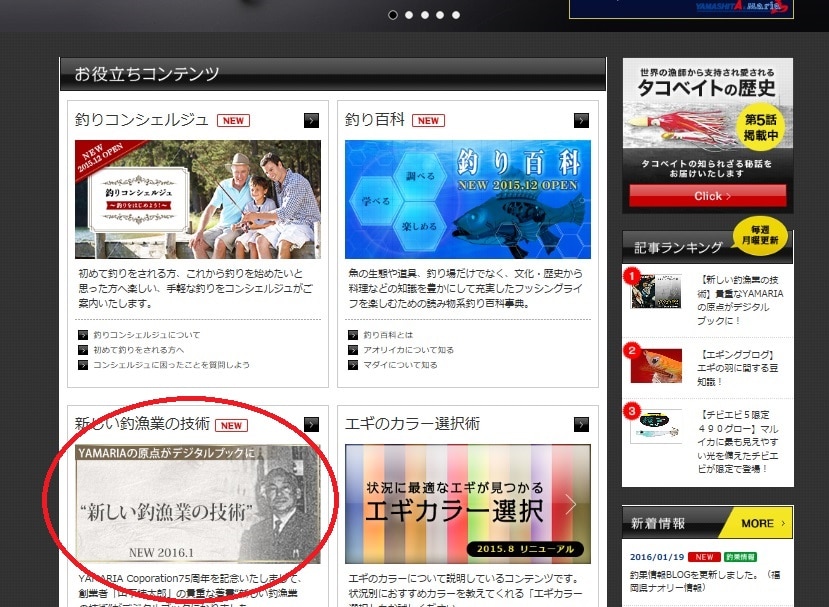Open link アオリイカについて知る

(408, 350)
